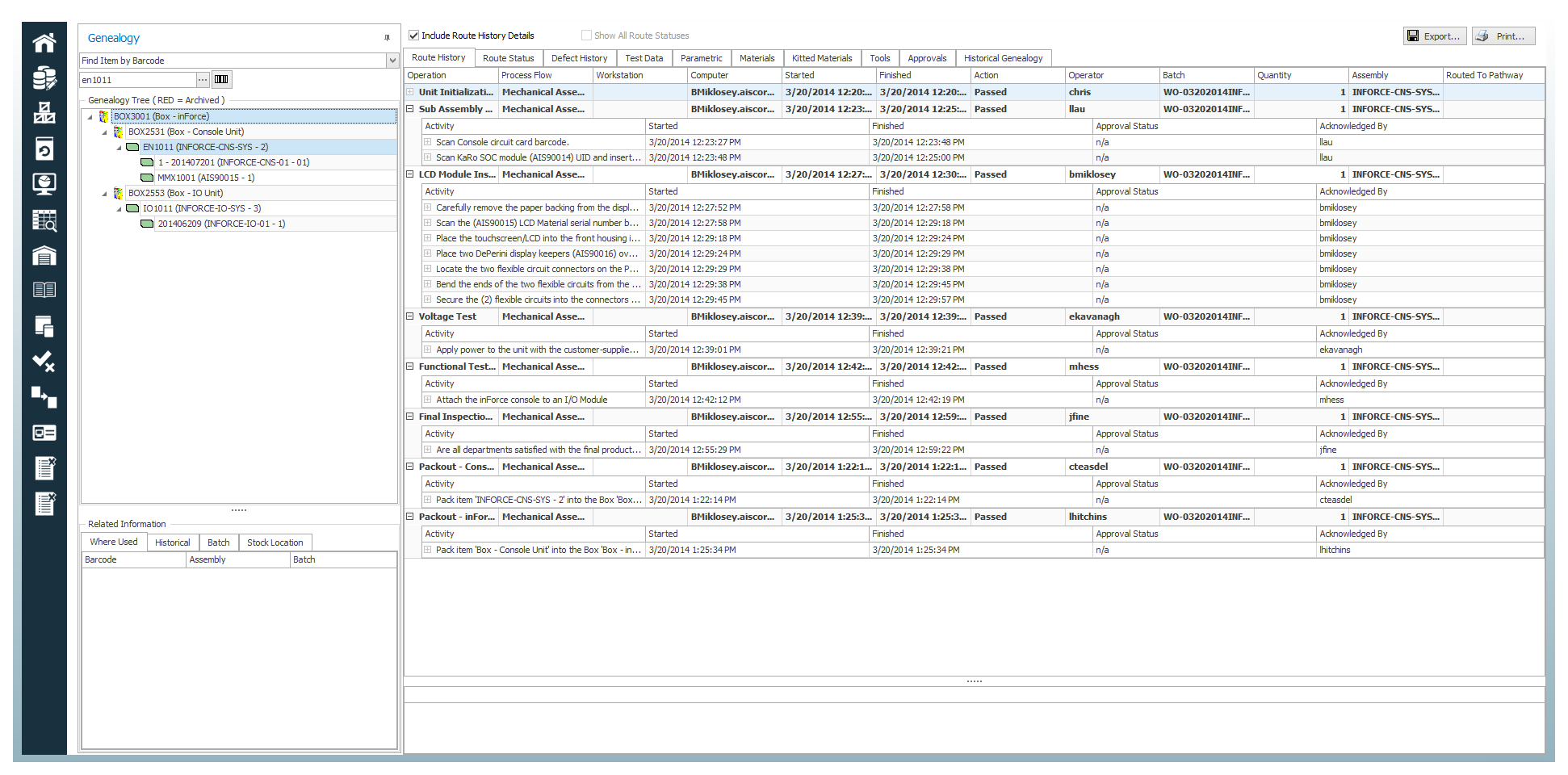1568x775 pixels.
Task: Open the checkmark and X sidebar icon
Action: 44,362
